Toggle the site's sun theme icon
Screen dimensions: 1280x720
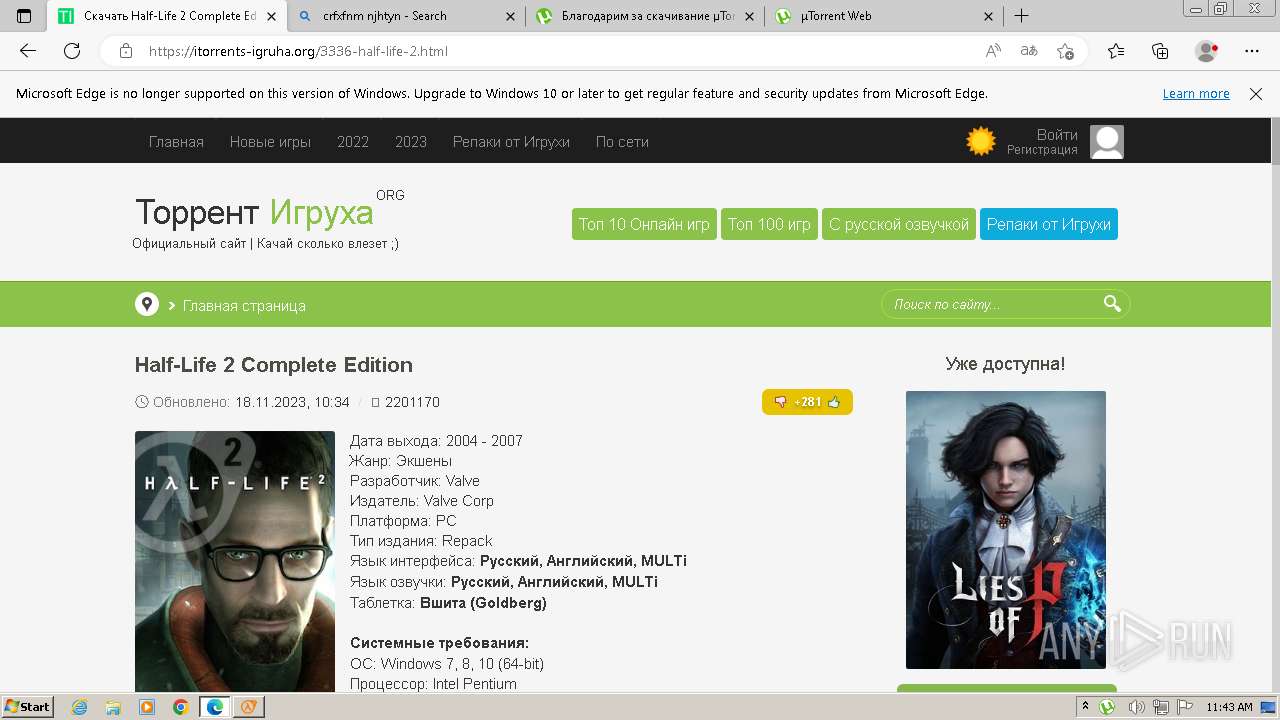pos(981,141)
